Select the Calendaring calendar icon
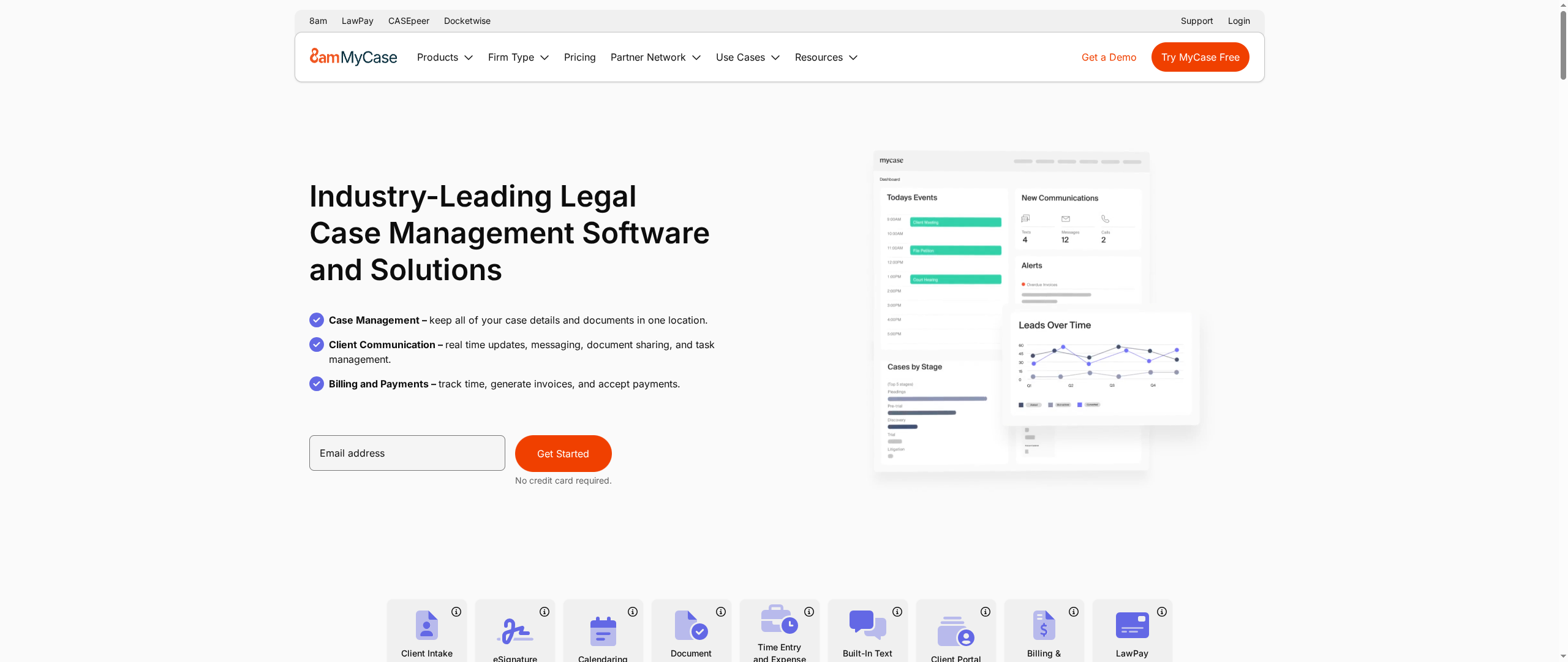This screenshot has height=662, width=1568. [x=603, y=631]
